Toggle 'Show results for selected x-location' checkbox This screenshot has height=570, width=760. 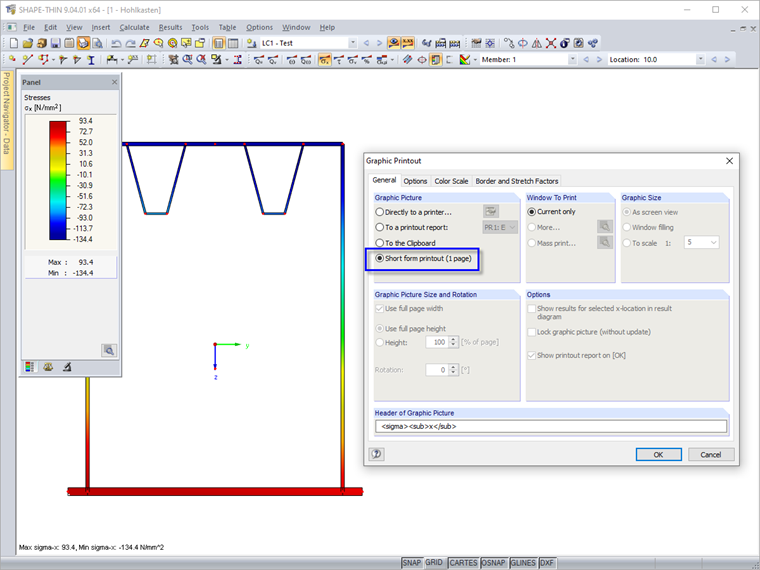532,308
